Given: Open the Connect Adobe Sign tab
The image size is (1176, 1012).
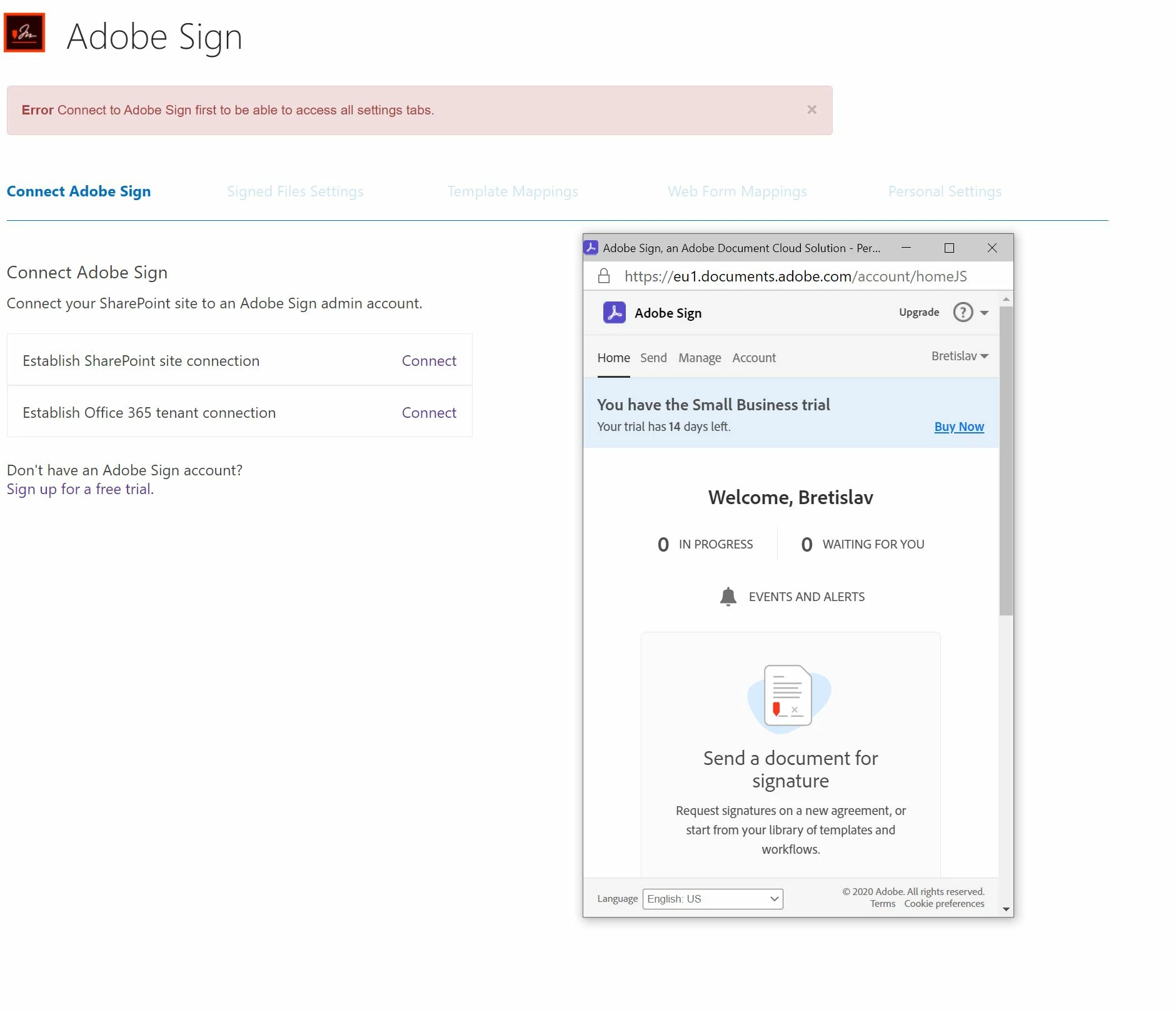Looking at the screenshot, I should tap(79, 191).
